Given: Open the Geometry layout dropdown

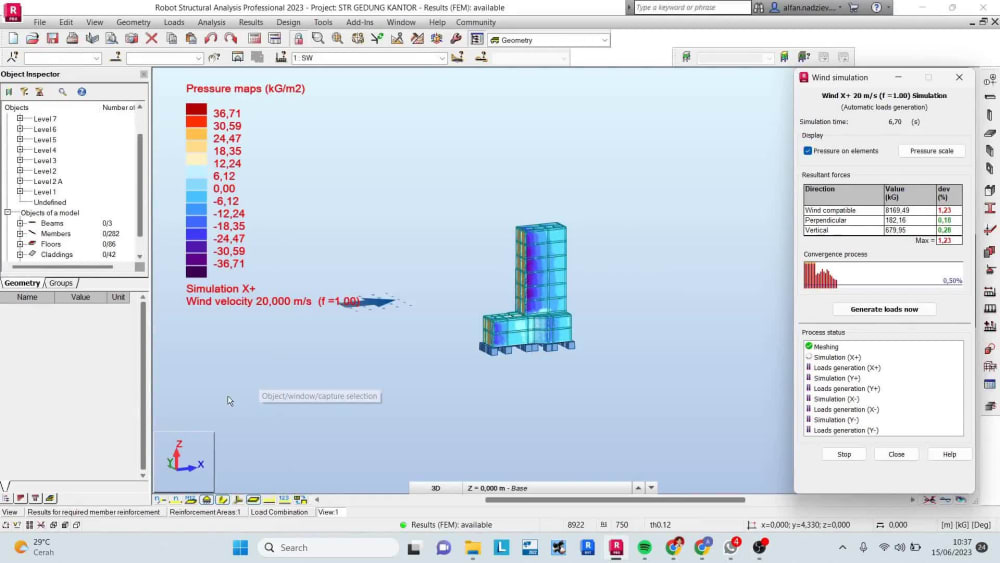Looking at the screenshot, I should 604,40.
